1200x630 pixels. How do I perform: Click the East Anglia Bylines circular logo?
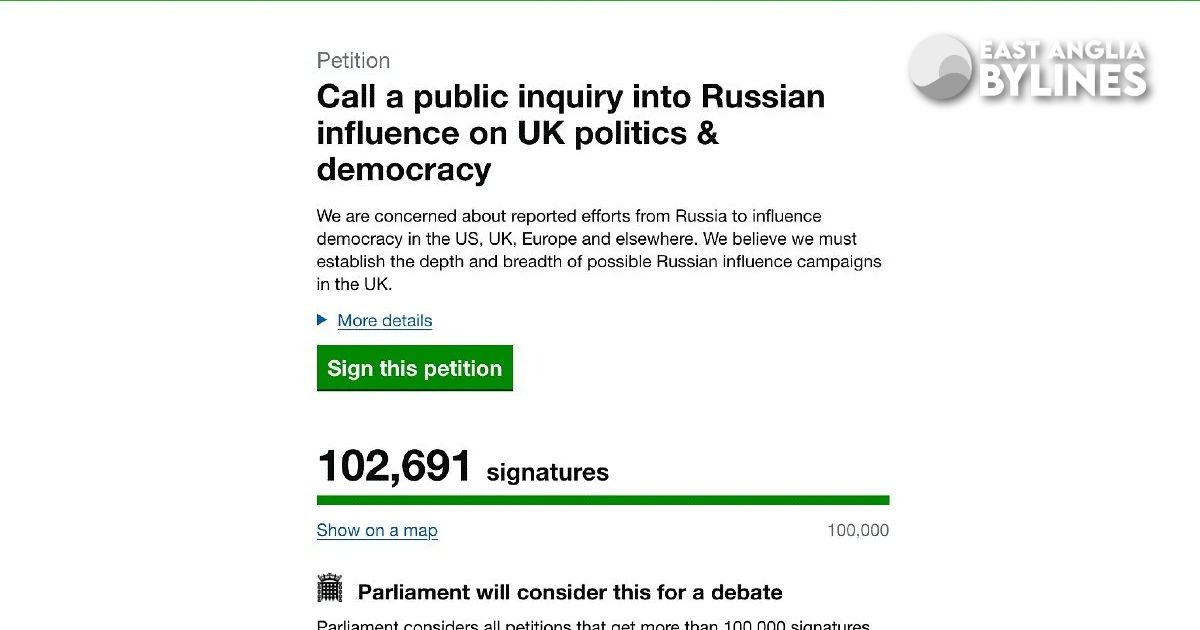[940, 67]
